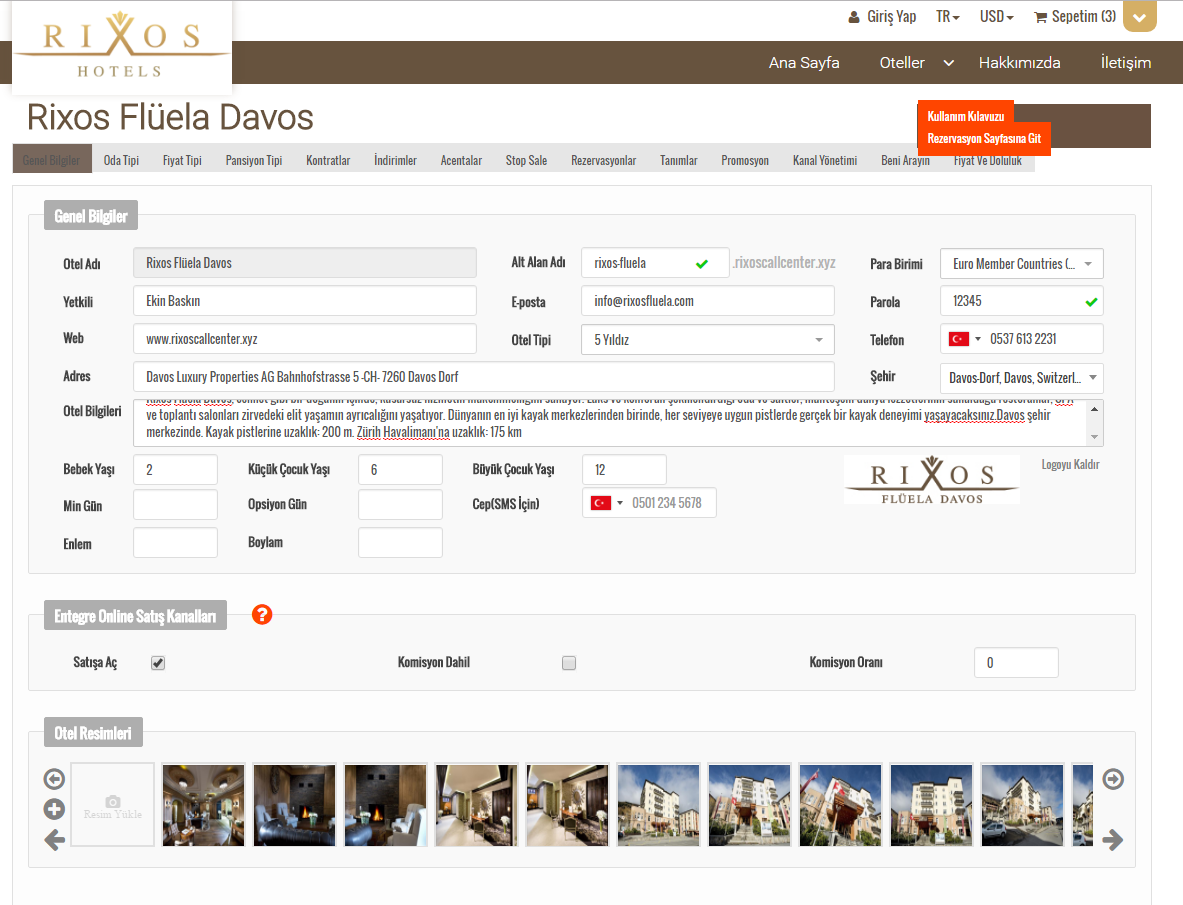The height and width of the screenshot is (905, 1183).
Task: Open the Cep SMS country code arrow
Action: [x=619, y=502]
